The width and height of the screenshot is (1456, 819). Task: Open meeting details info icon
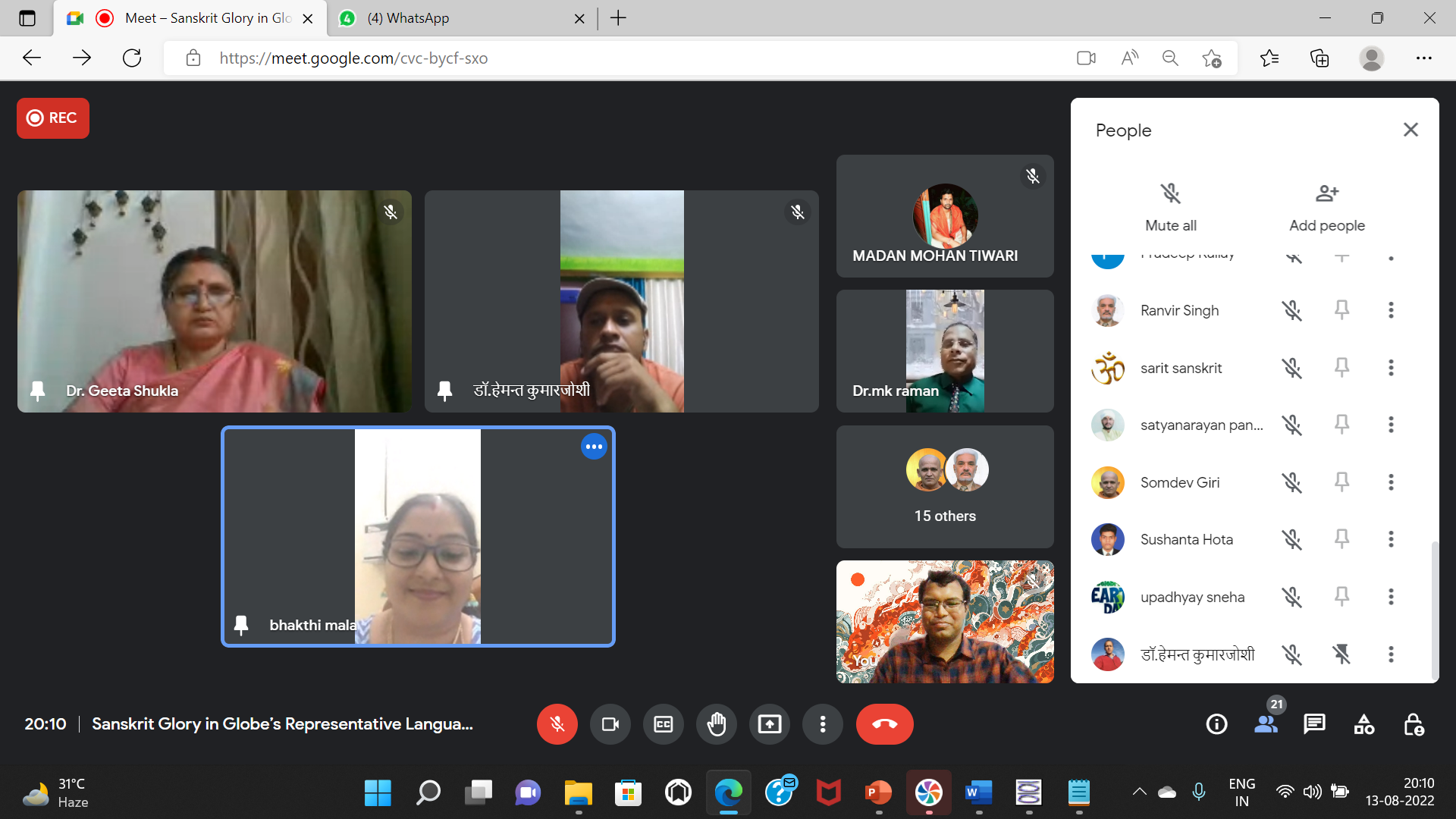(x=1216, y=724)
